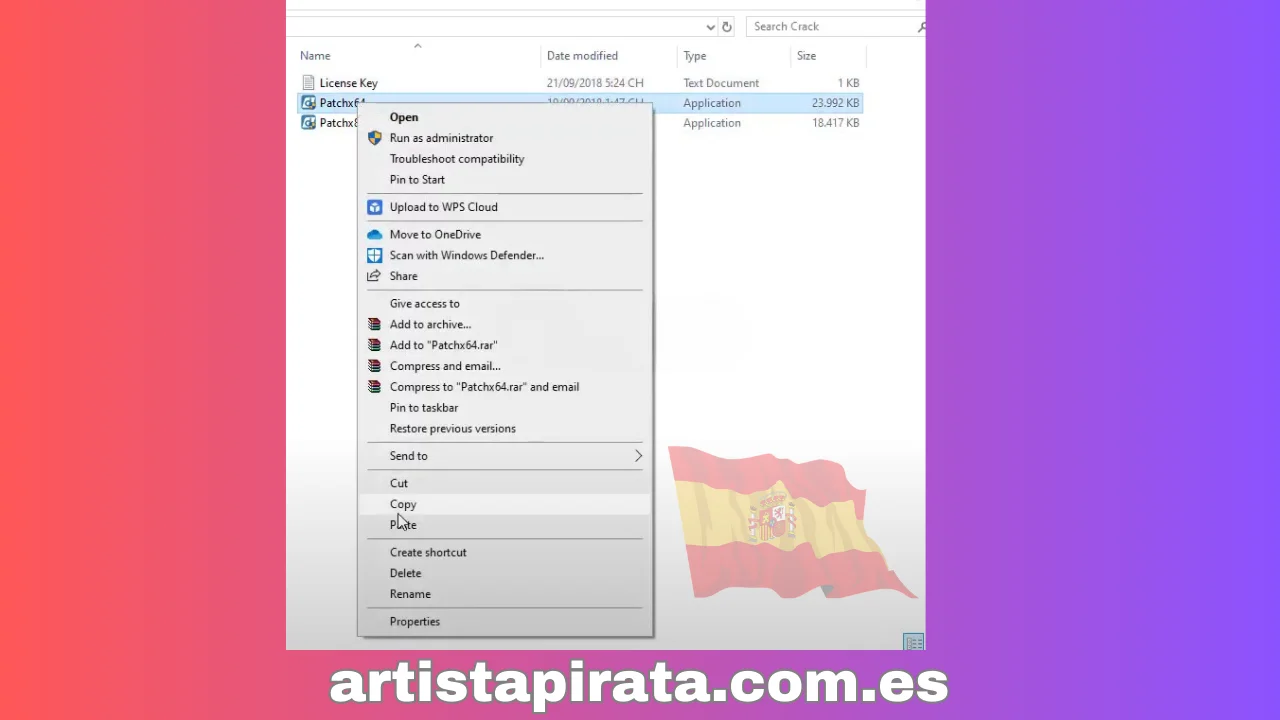Expand the Send to submenu arrow
1280x720 pixels.
[638, 456]
